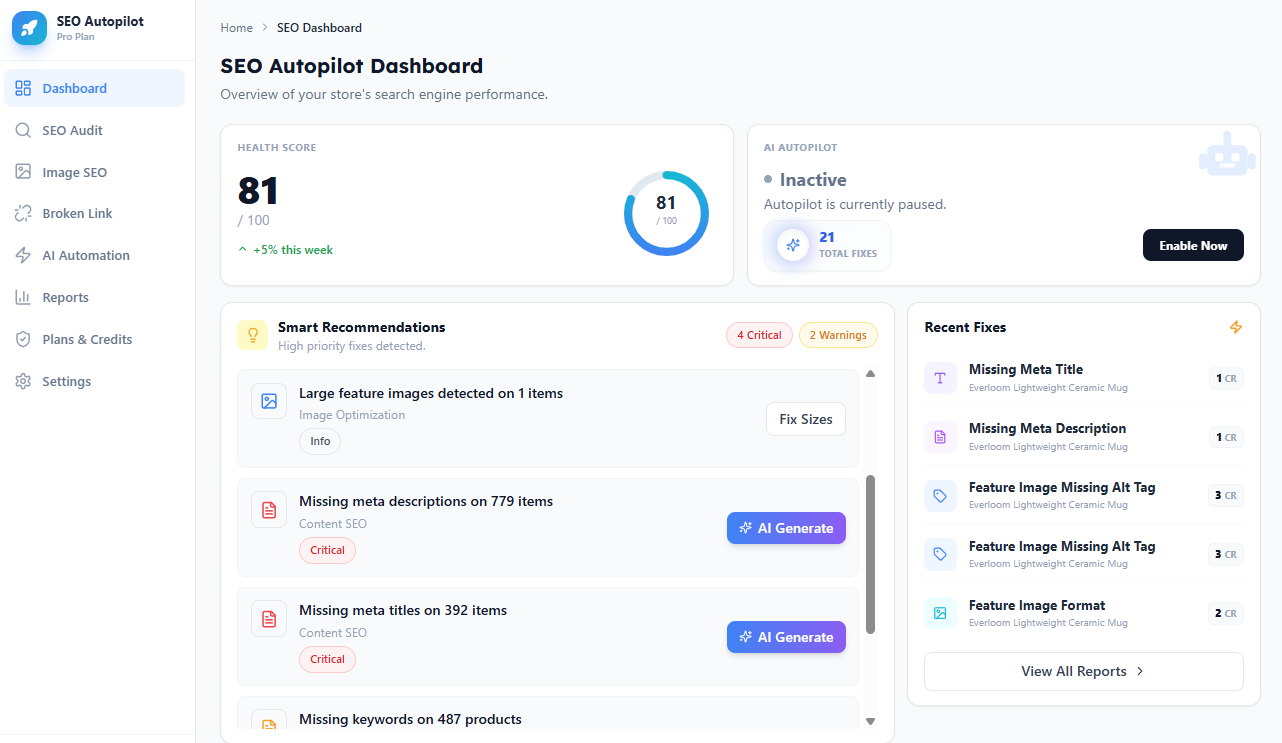Click the Pro Plan label under SEO Autopilot
1282x743 pixels.
click(x=76, y=37)
